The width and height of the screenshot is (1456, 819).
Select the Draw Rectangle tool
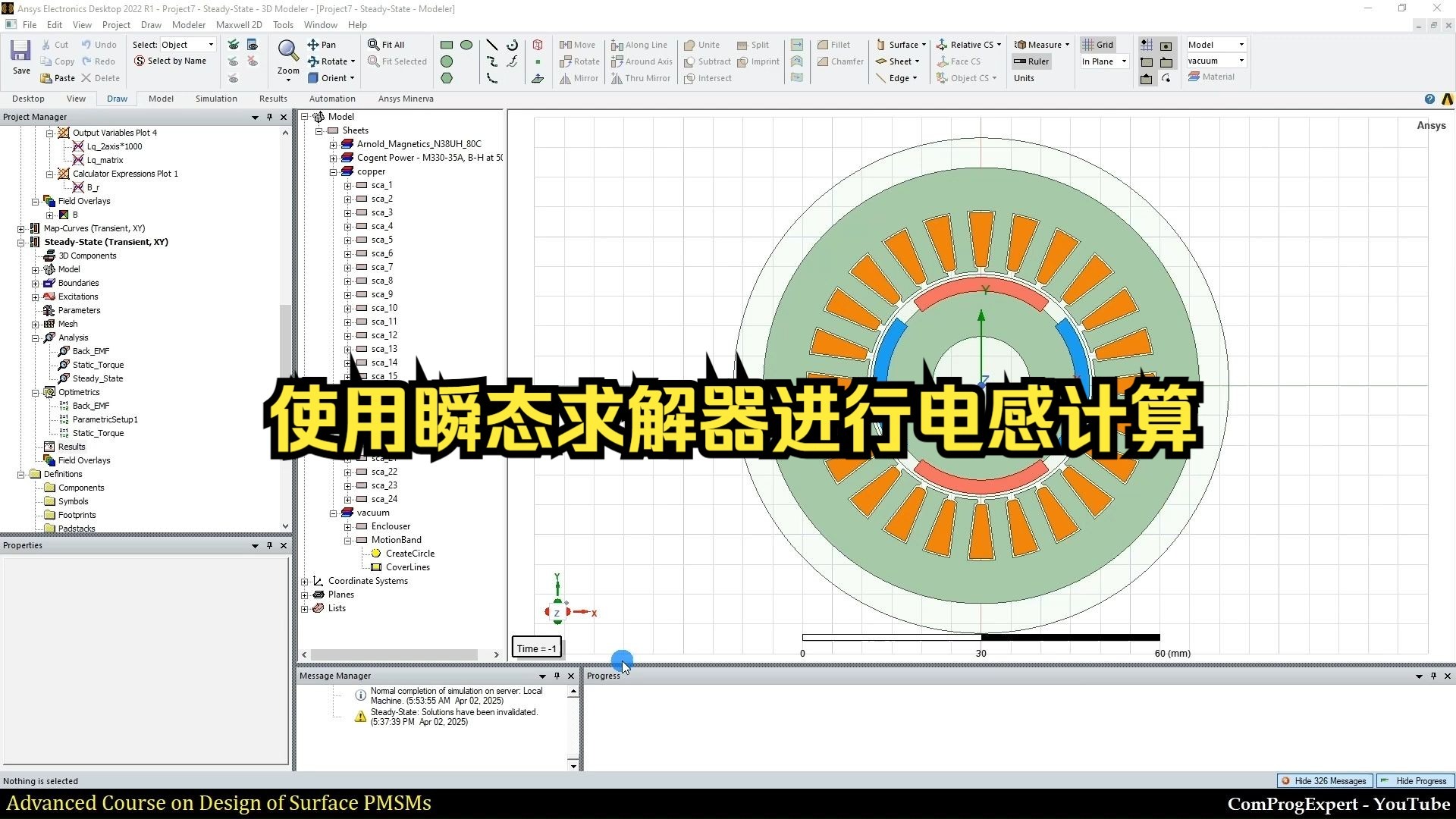pyautogui.click(x=447, y=45)
